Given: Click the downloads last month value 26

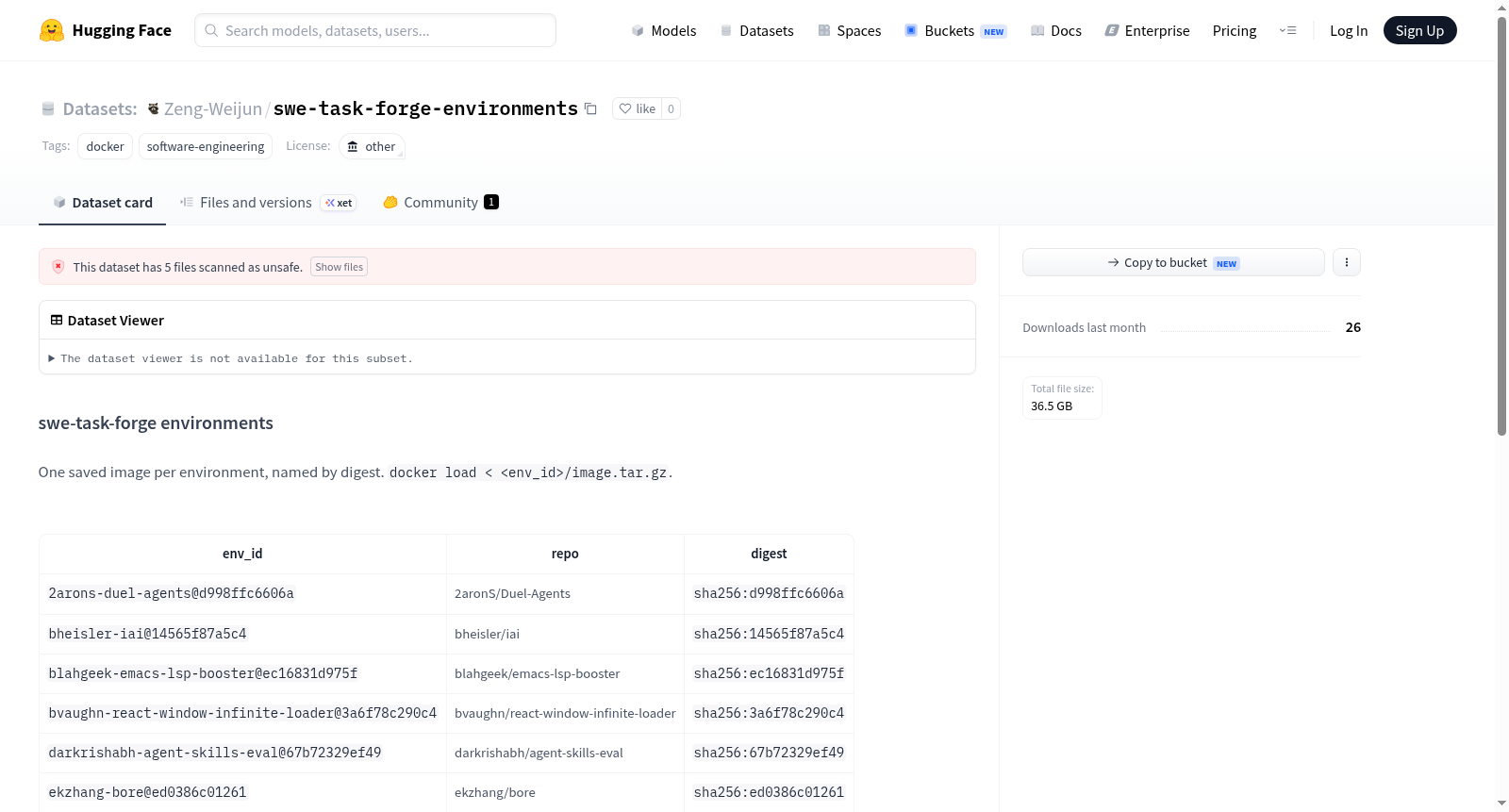Looking at the screenshot, I should coord(1352,327).
